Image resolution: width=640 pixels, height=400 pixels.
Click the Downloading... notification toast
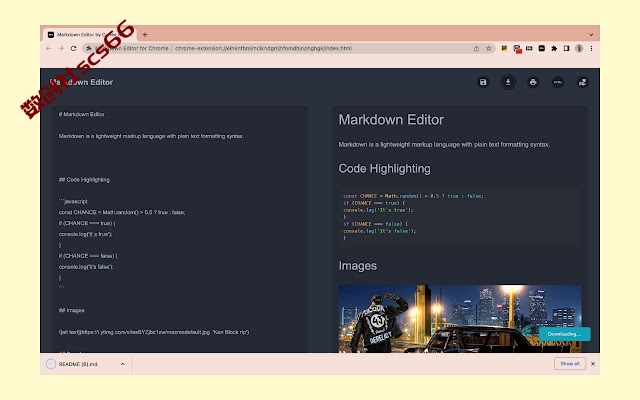click(564, 334)
